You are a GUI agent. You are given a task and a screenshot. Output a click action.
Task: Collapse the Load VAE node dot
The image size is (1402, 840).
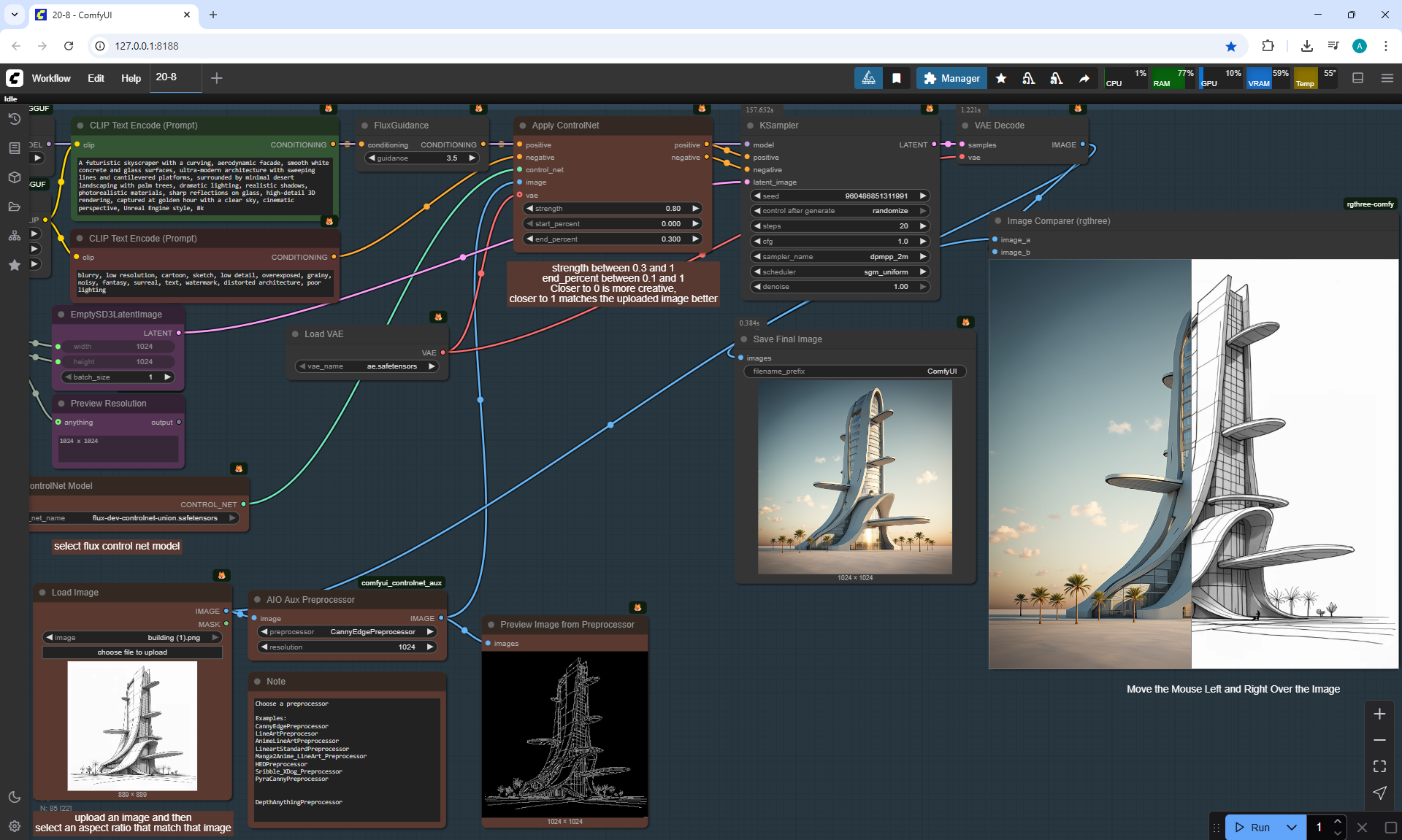tap(295, 334)
